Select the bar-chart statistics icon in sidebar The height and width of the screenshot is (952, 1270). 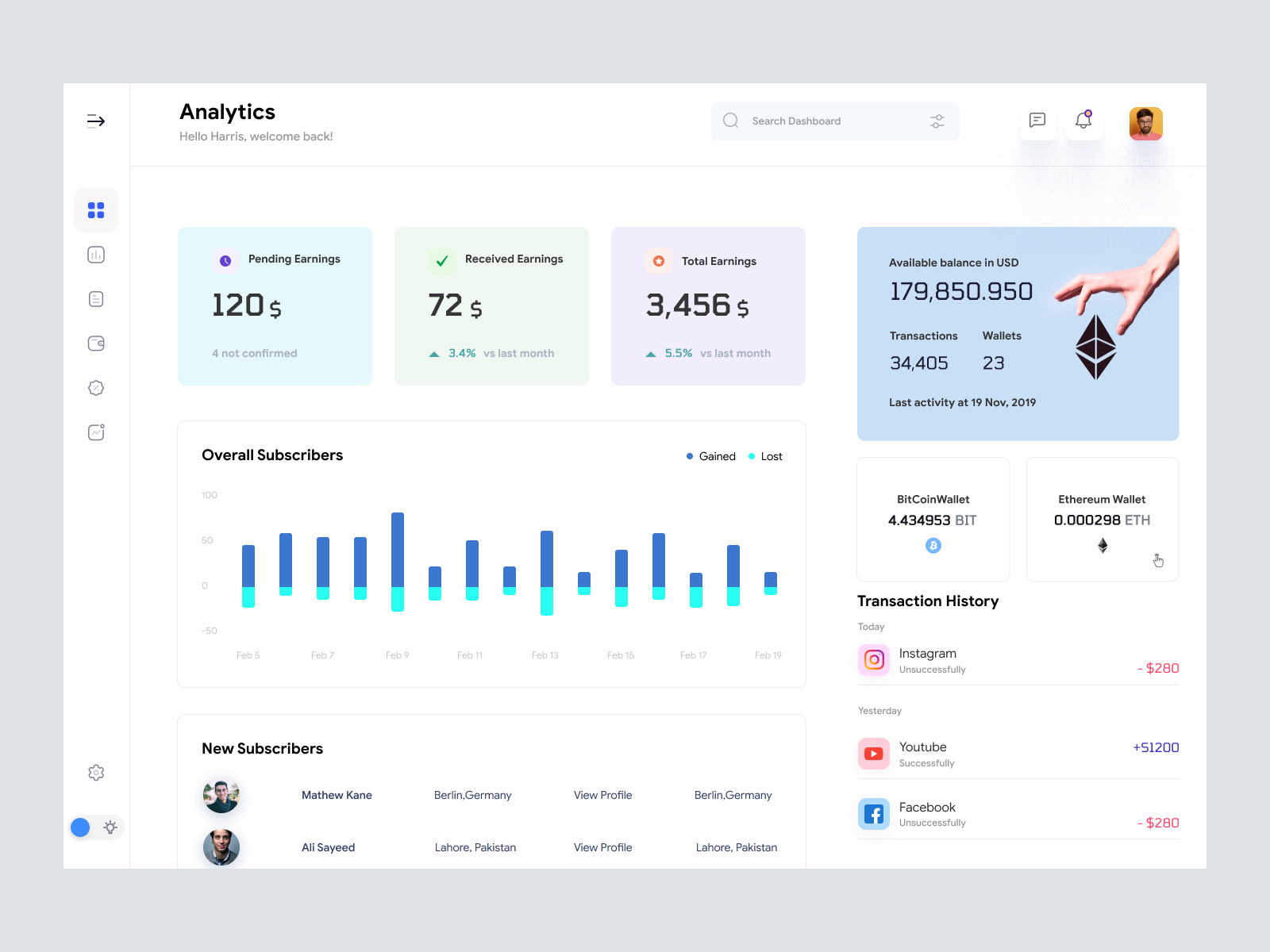(x=96, y=254)
